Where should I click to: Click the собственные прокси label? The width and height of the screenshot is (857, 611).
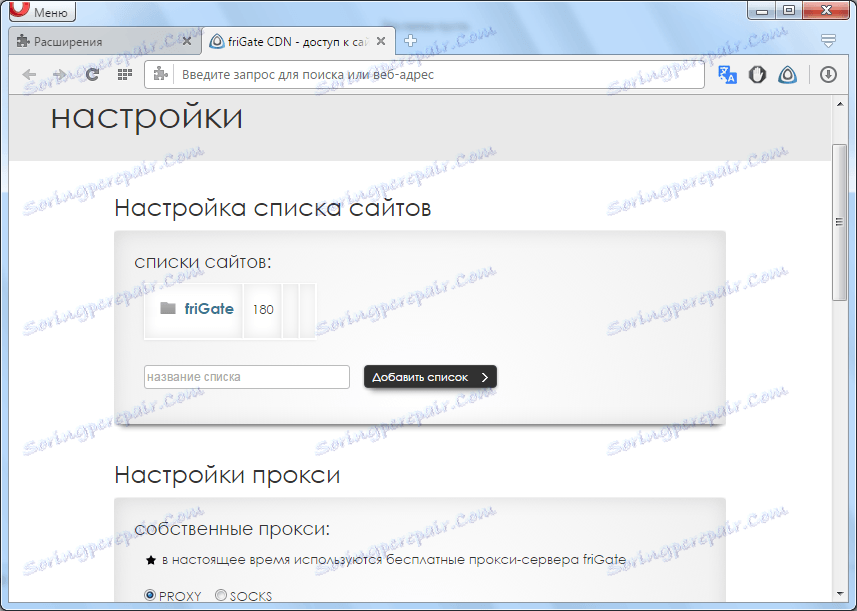(x=232, y=529)
